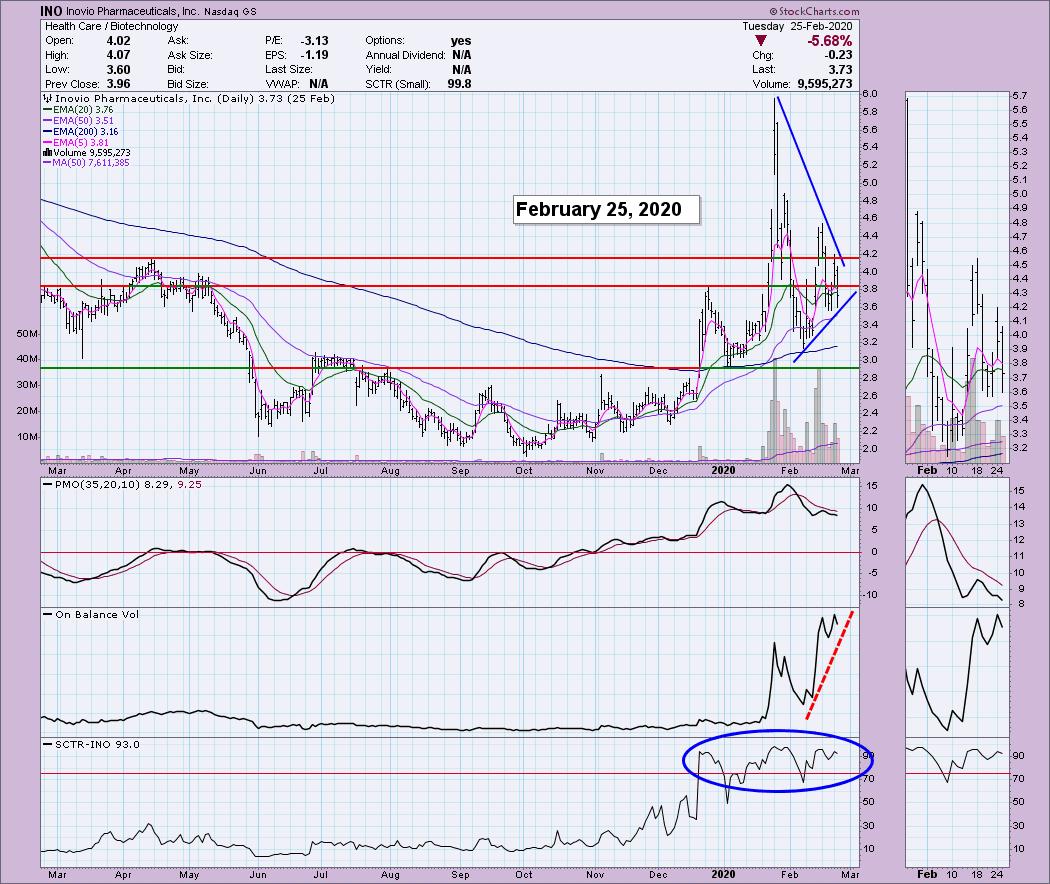
Task: Select the Low value 3.60
Action: click(x=119, y=70)
